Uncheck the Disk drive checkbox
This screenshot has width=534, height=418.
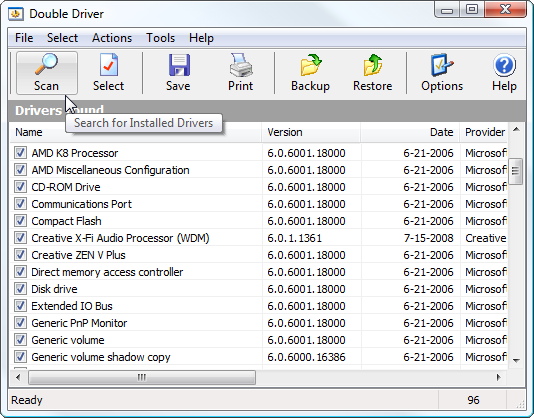20,289
